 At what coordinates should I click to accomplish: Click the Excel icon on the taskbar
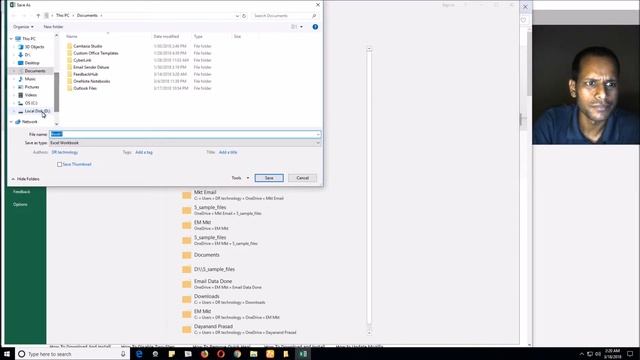point(303,354)
